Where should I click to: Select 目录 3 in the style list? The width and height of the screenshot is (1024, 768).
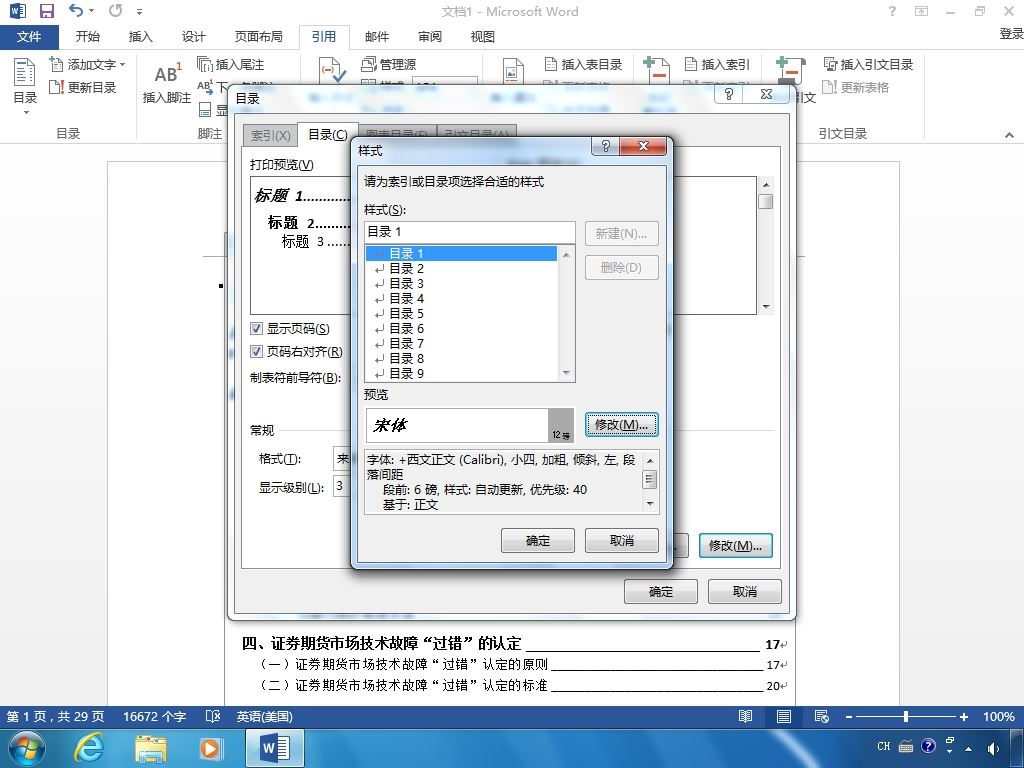[x=461, y=283]
